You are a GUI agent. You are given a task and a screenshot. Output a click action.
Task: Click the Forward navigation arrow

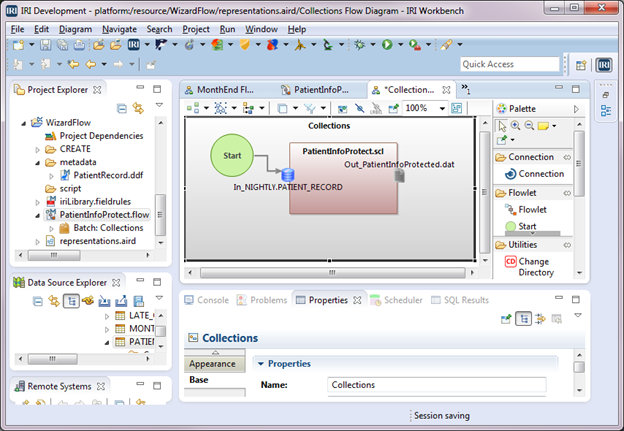pyautogui.click(x=118, y=64)
